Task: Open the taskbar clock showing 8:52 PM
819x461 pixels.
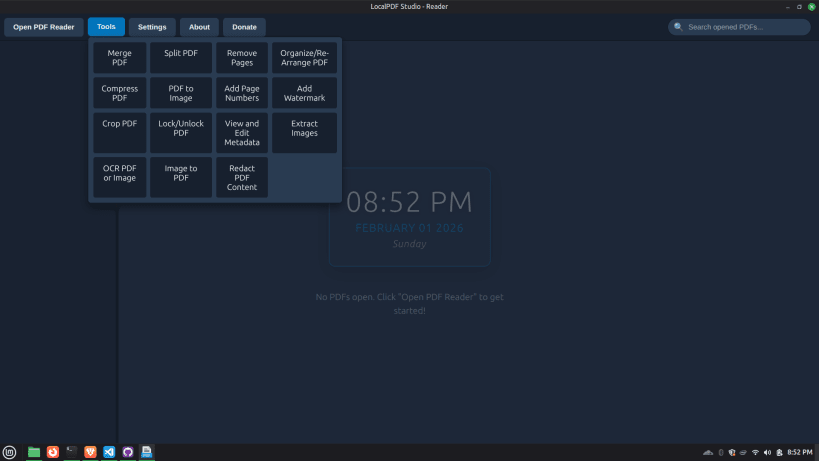Action: [x=800, y=453]
